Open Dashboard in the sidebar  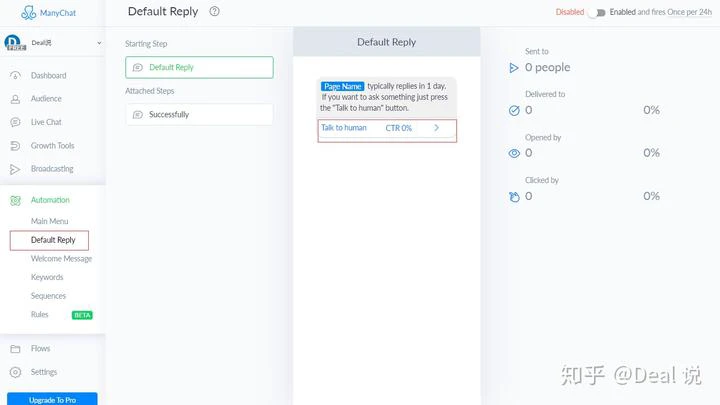coord(49,75)
